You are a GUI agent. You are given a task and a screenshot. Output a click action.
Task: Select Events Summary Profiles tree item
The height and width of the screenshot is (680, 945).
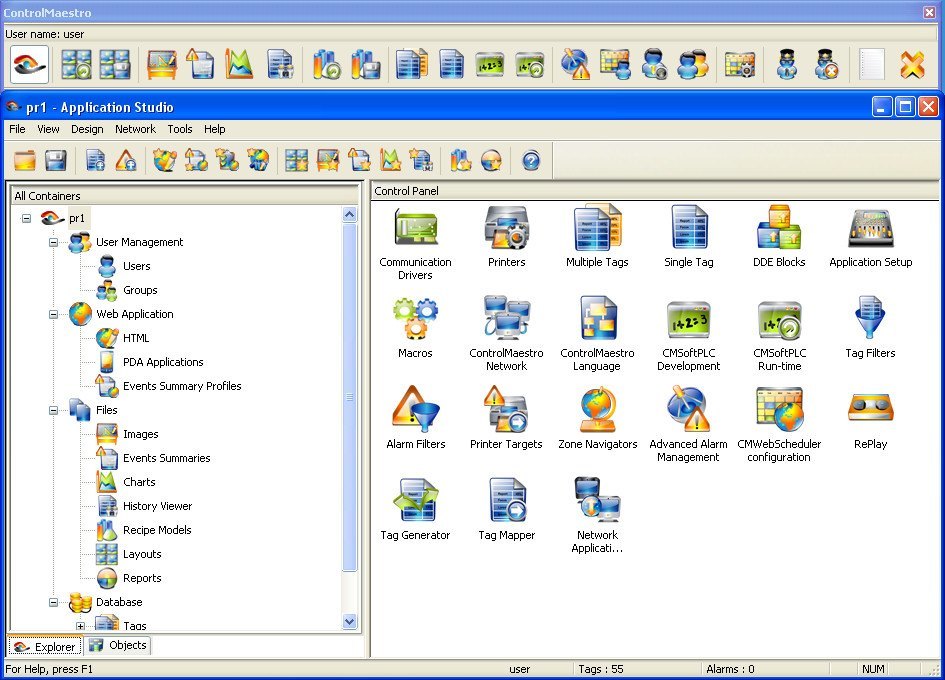point(182,386)
